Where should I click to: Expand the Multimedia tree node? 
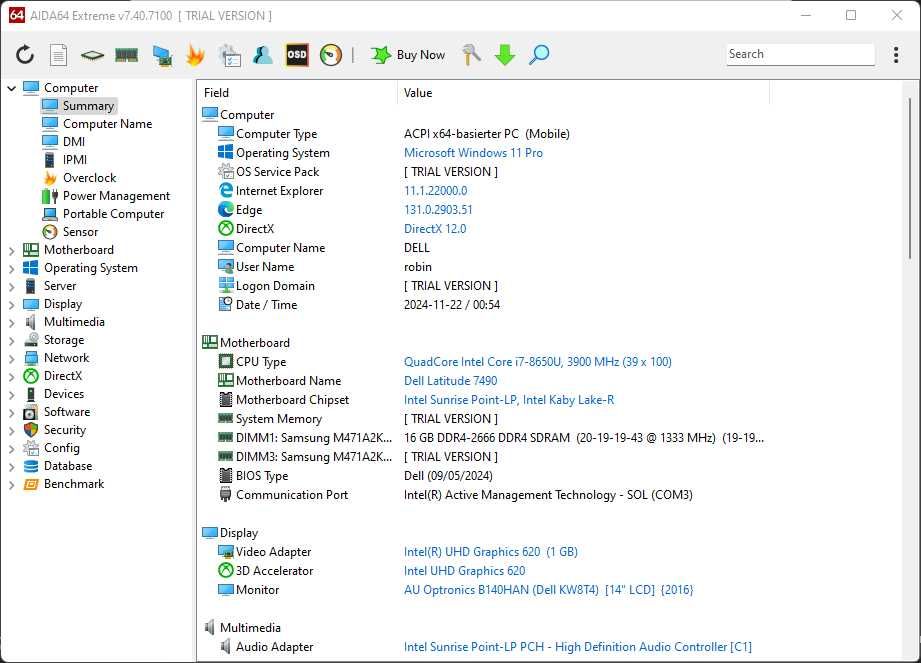click(x=11, y=323)
